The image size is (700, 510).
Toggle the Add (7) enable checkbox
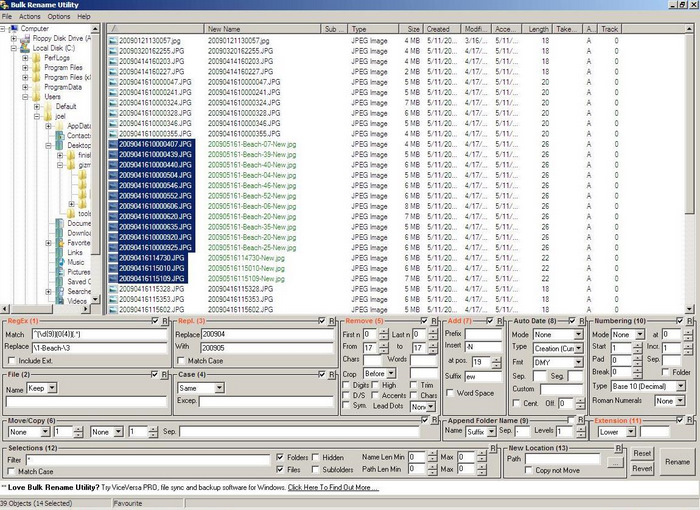tap(490, 321)
